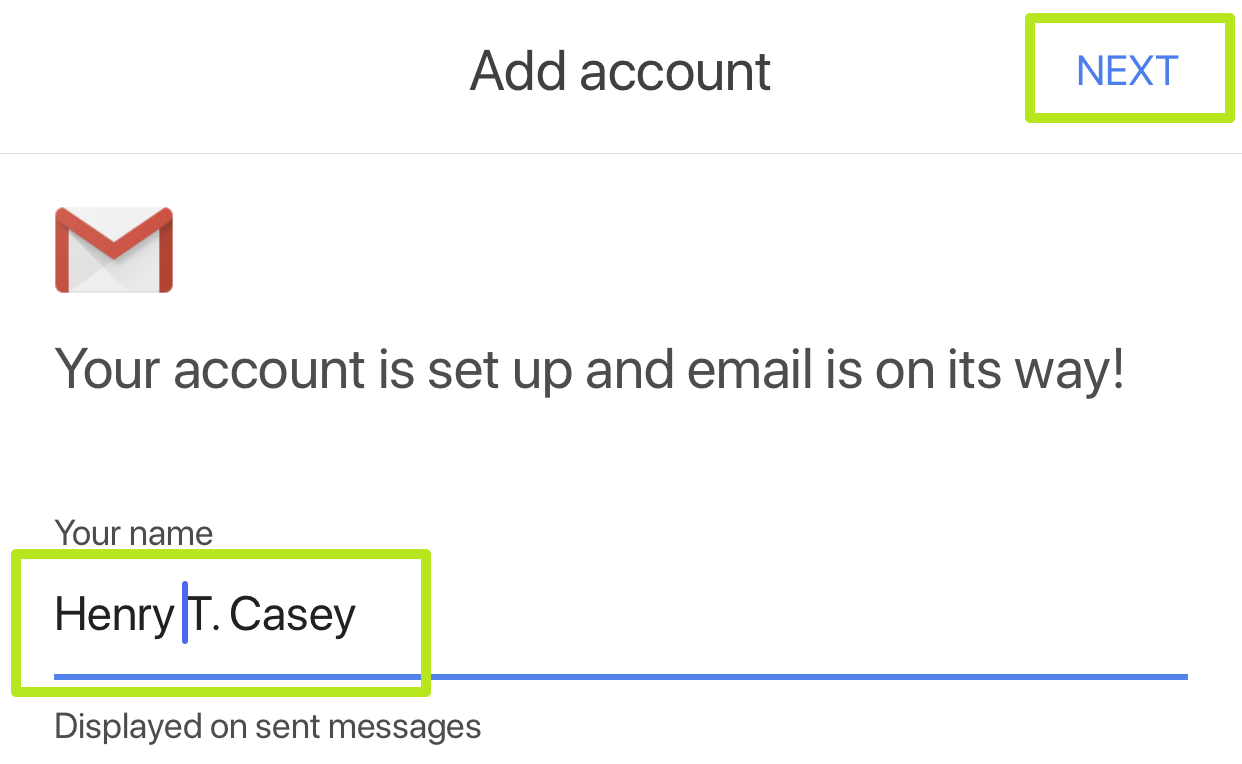Select the header bar of the setup page

click(x=620, y=75)
